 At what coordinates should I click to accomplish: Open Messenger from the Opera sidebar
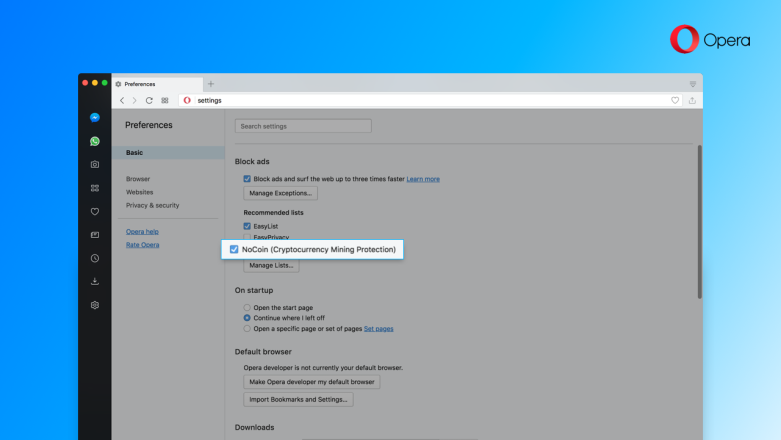click(x=95, y=118)
